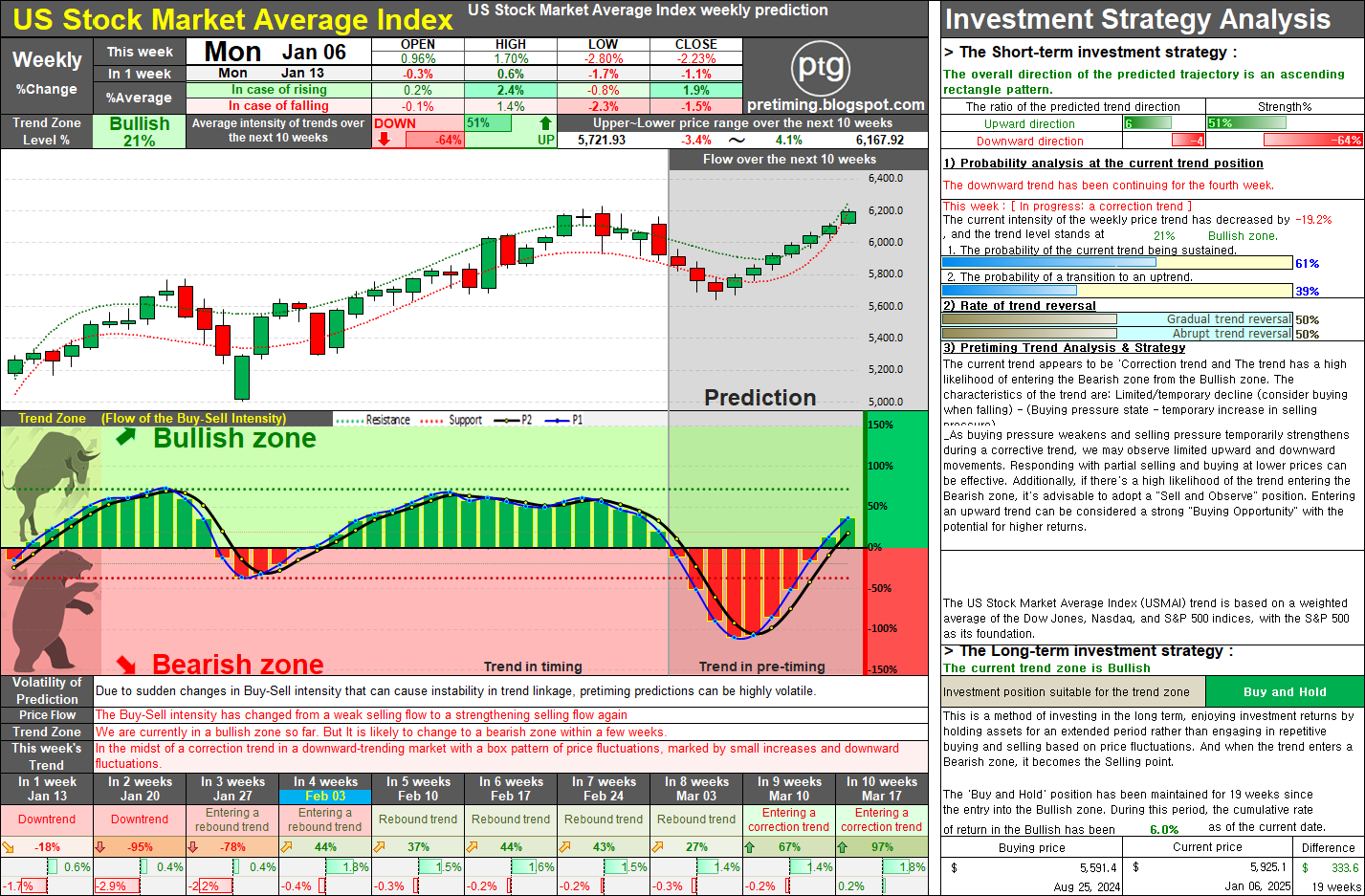Viewport: 1365px width, 896px height.
Task: Click the red arrow before Bearish zone title
Action: [x=127, y=663]
